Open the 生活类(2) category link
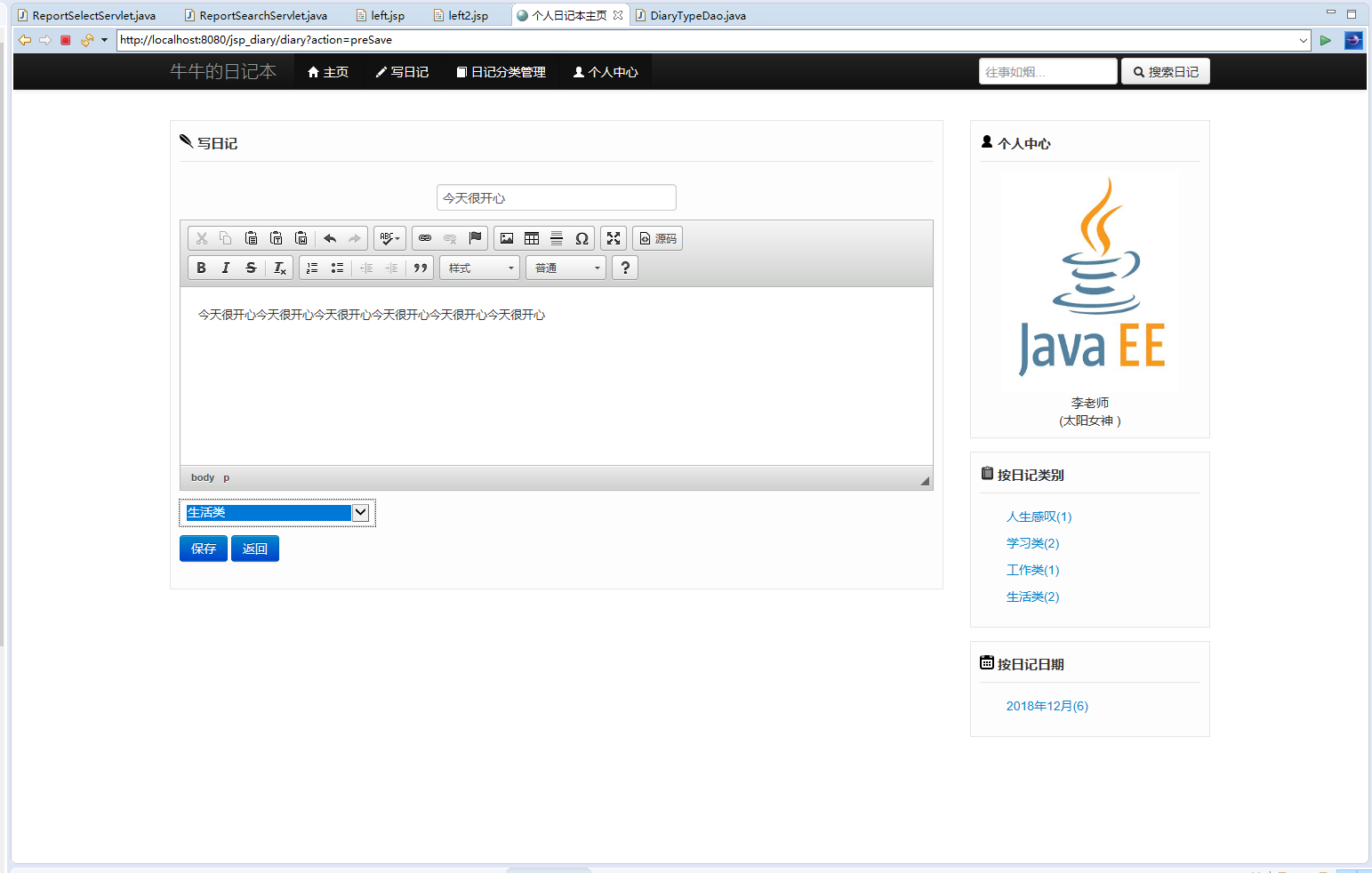The width and height of the screenshot is (1372, 873). [1032, 597]
